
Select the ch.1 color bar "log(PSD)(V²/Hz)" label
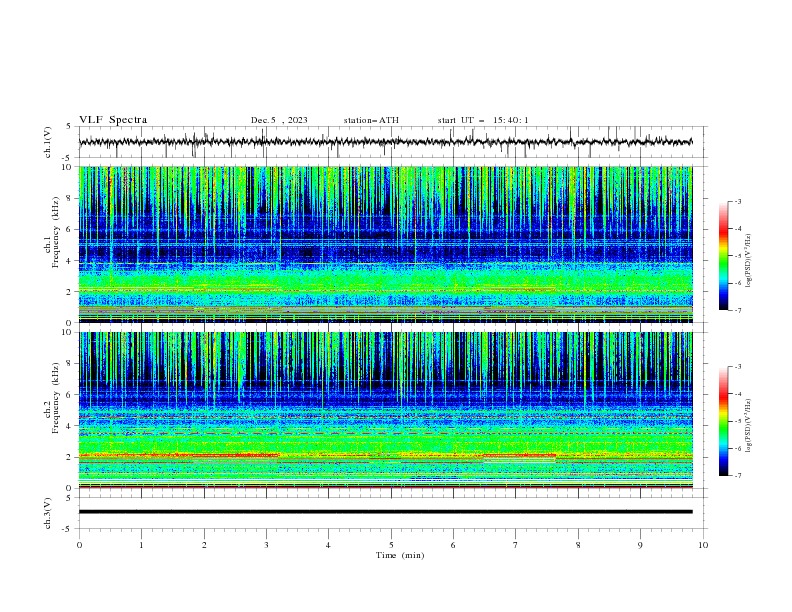point(748,261)
